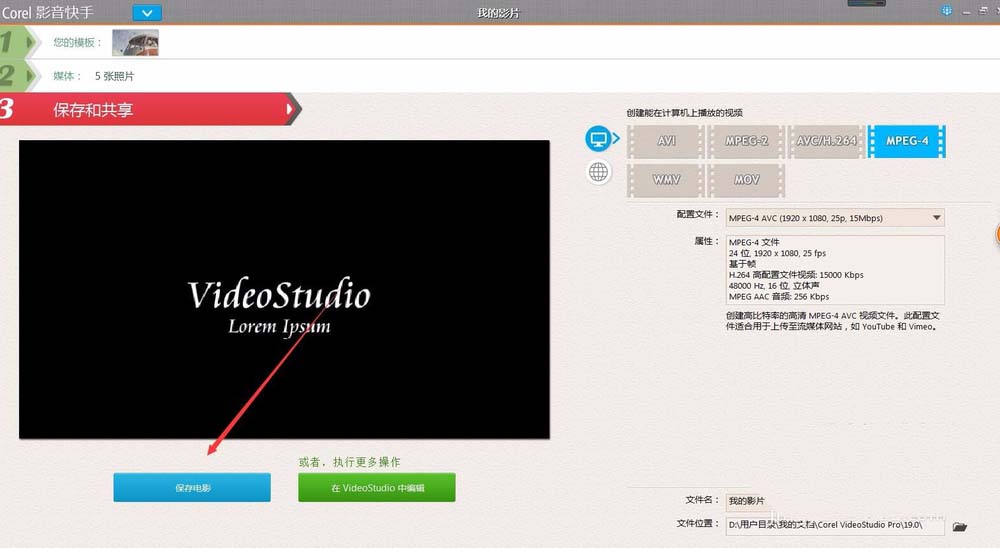Edit the 文件名 filename field

(x=835, y=501)
